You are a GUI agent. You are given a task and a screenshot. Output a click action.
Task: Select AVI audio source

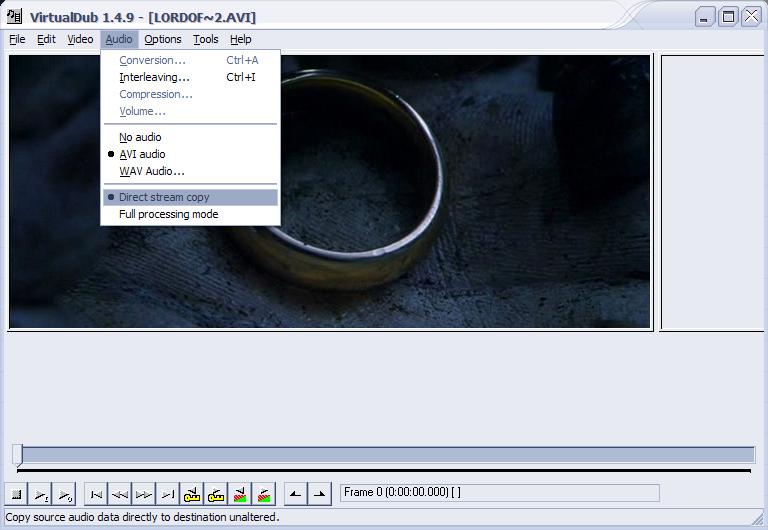[x=191, y=154]
